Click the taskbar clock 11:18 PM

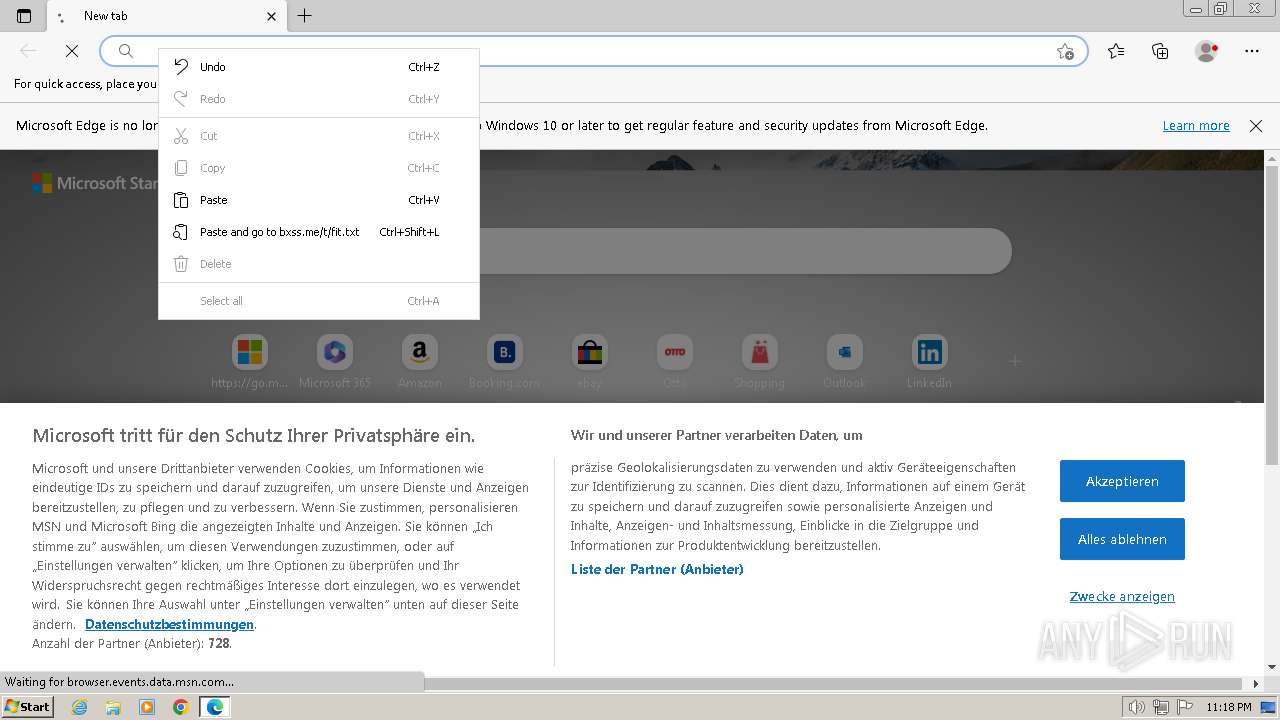1229,707
